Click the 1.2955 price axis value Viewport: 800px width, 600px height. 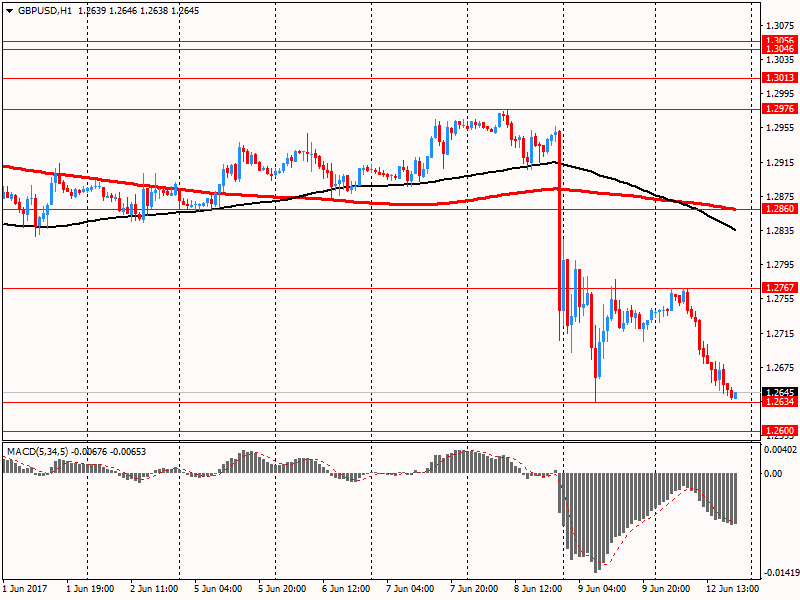[x=781, y=128]
